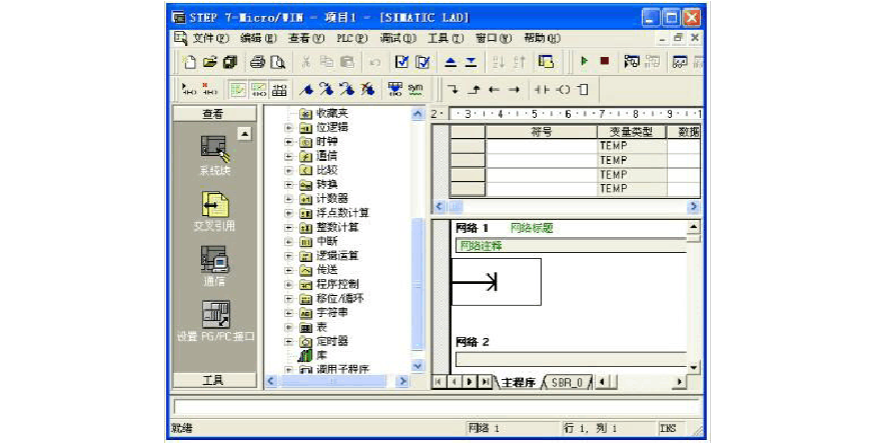
Task: Expand the 位逻辑 tree node
Action: [288, 128]
